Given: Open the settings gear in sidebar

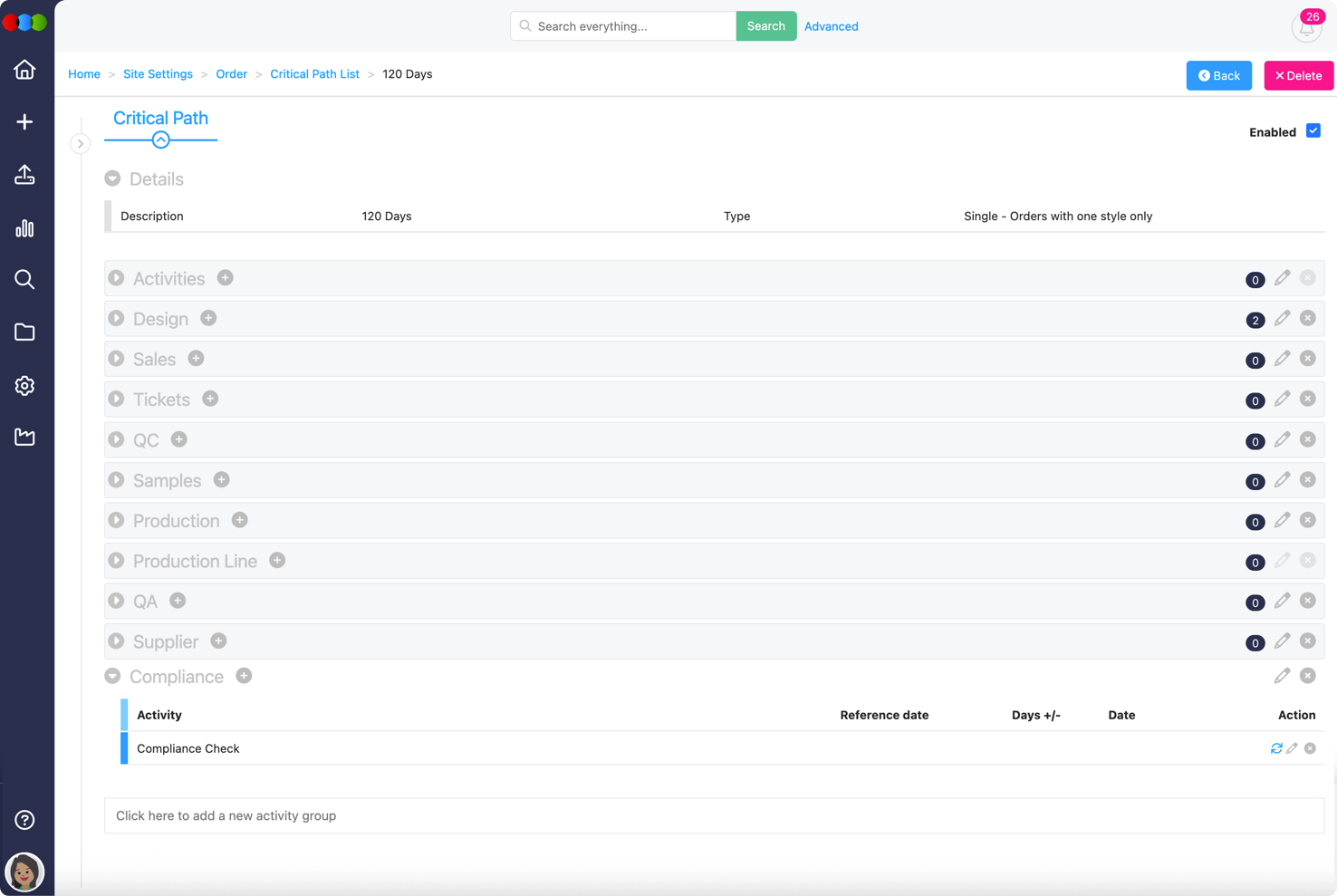Looking at the screenshot, I should pos(24,386).
